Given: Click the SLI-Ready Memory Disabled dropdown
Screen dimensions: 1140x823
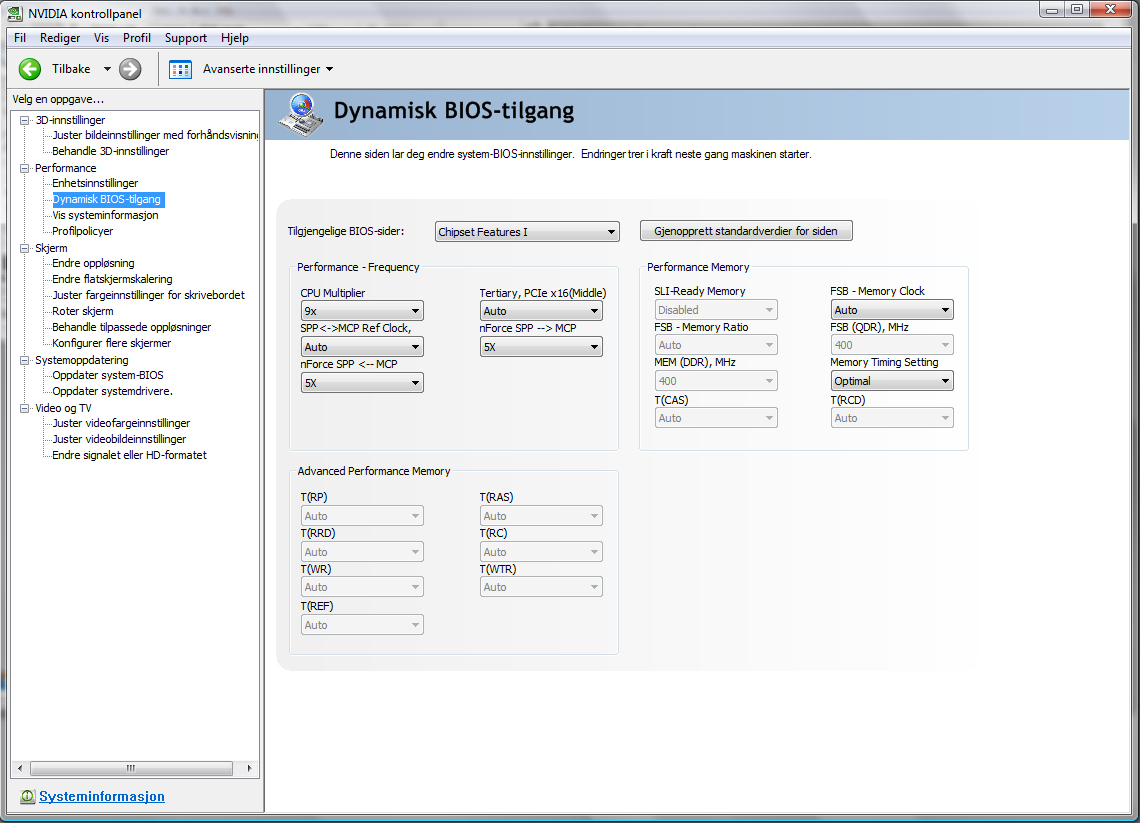Looking at the screenshot, I should coord(716,310).
